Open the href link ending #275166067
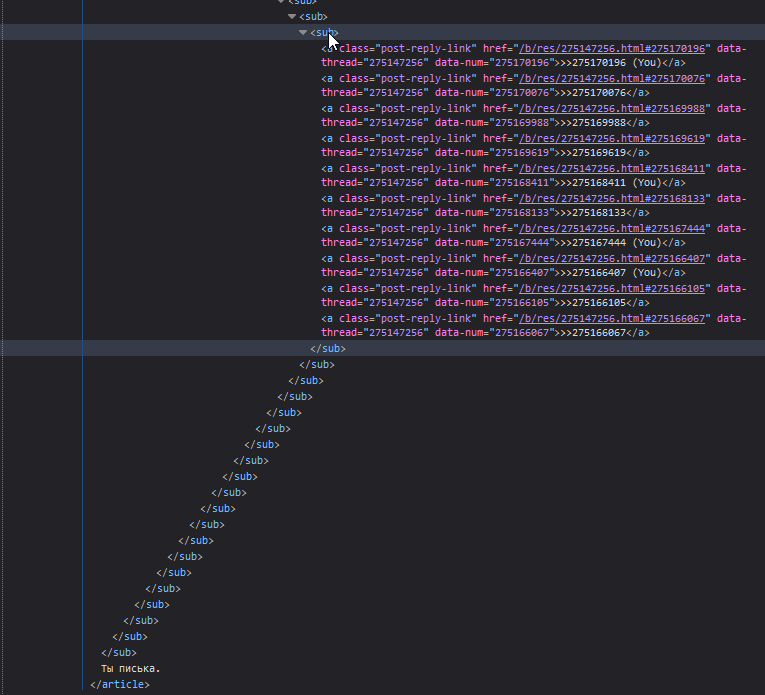Viewport: 765px width, 695px height. pyautogui.click(x=612, y=318)
